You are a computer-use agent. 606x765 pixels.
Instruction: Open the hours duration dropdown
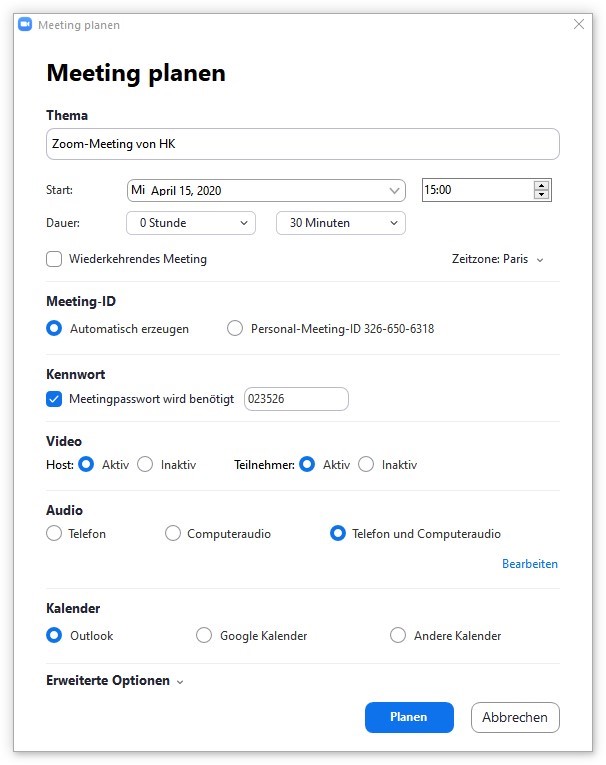point(191,223)
